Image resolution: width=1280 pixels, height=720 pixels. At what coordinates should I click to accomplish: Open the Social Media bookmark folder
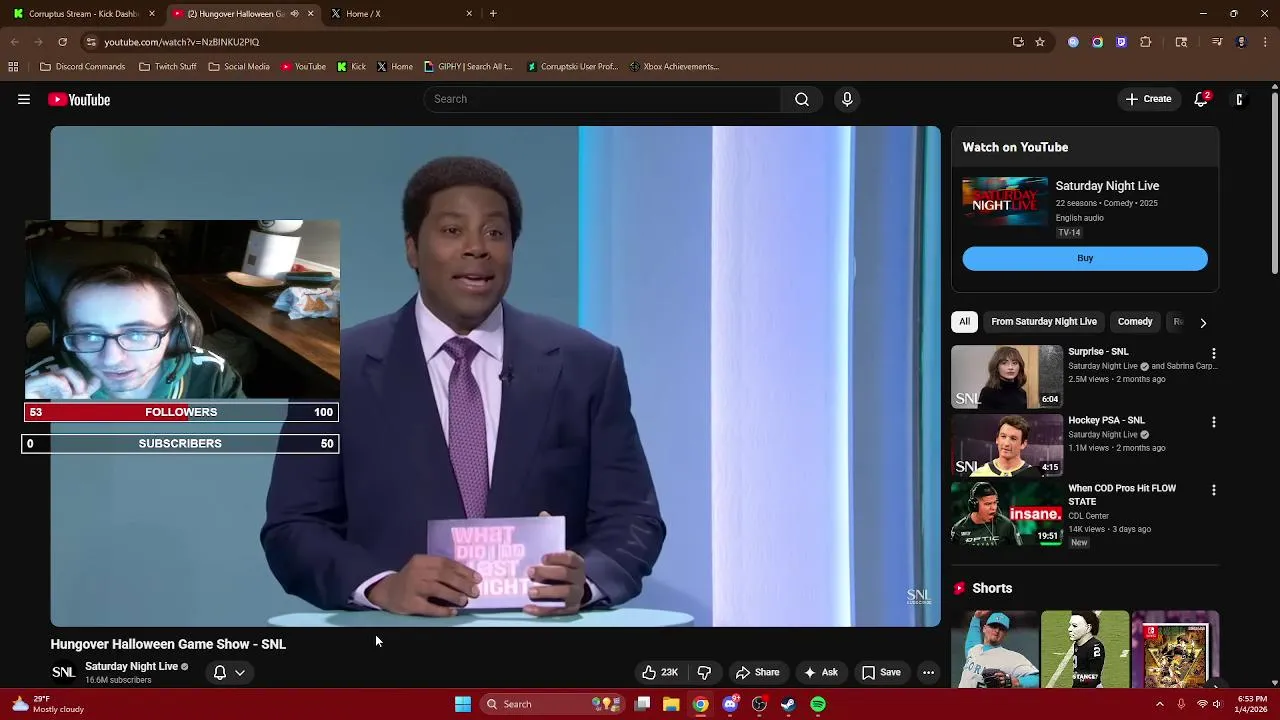click(x=239, y=67)
